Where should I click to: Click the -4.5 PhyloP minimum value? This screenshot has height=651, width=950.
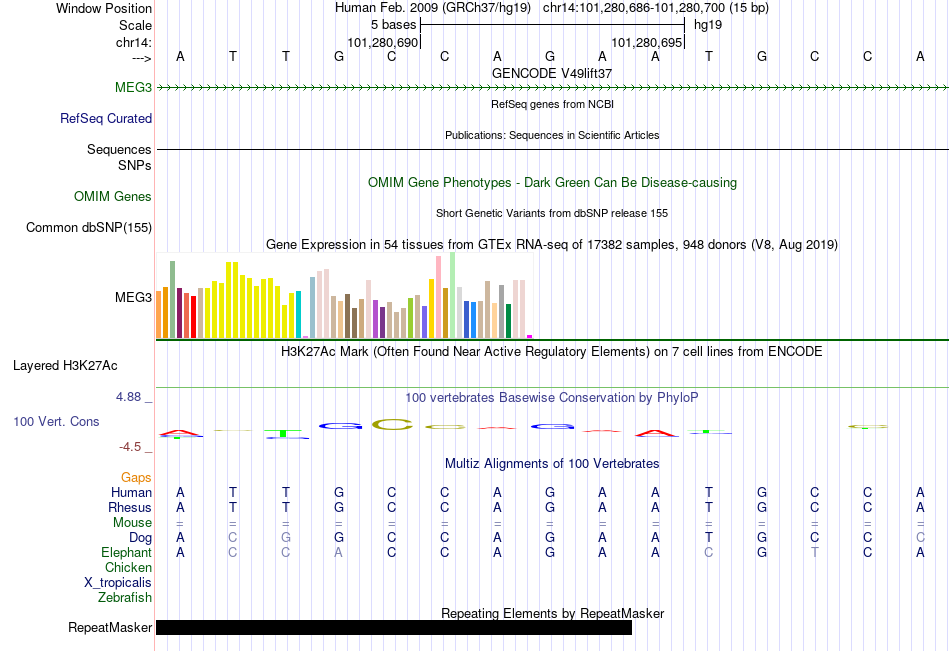(130, 447)
